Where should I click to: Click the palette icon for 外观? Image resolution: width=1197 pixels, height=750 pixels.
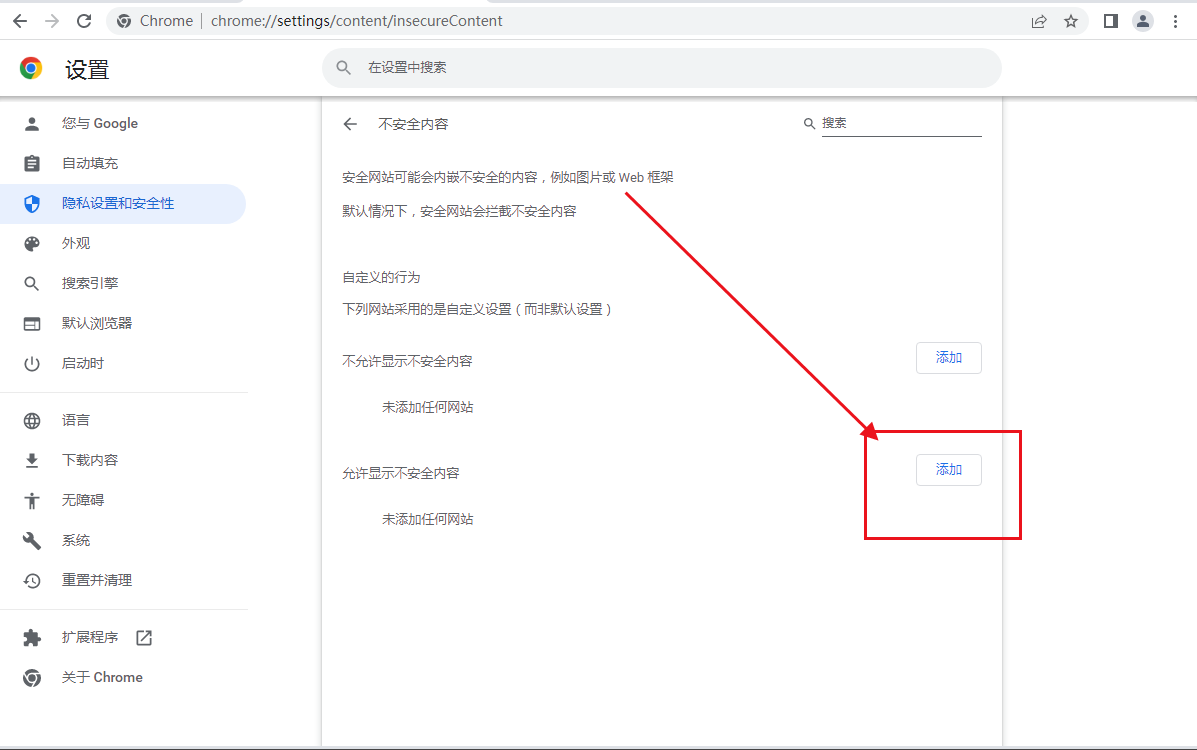click(x=32, y=244)
